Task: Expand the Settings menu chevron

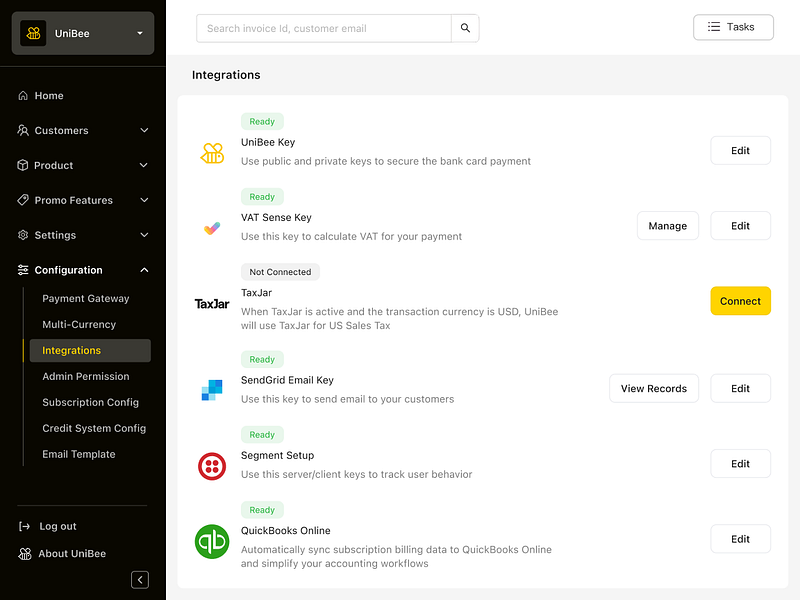Action: pyautogui.click(x=144, y=235)
